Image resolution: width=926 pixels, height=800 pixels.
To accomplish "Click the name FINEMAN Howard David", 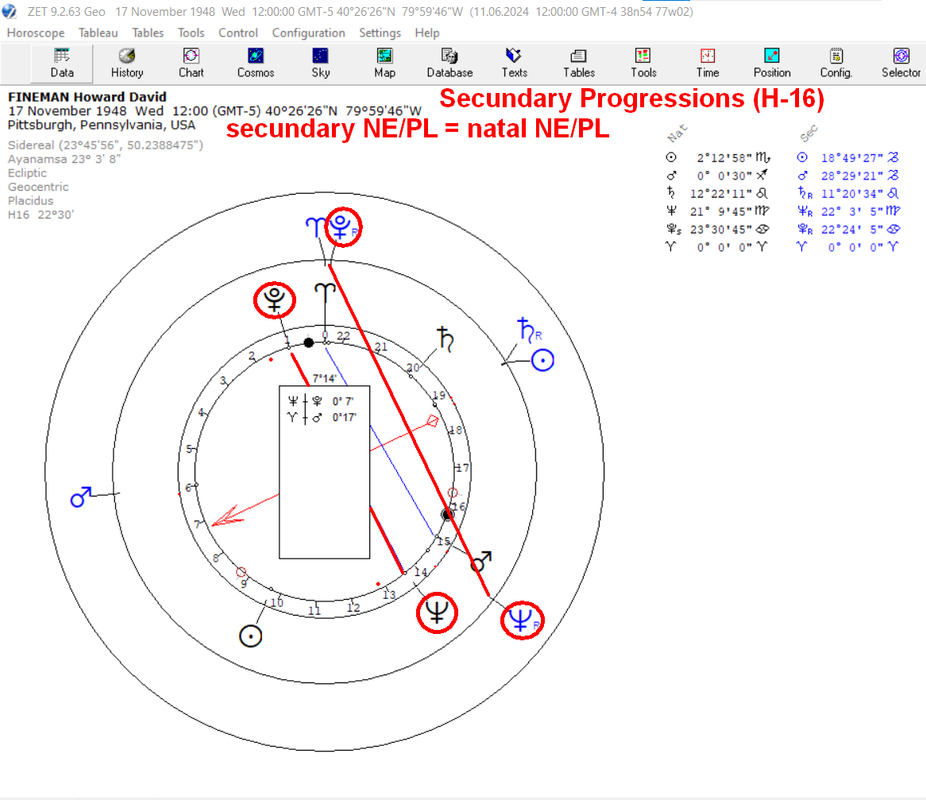I will (x=87, y=97).
